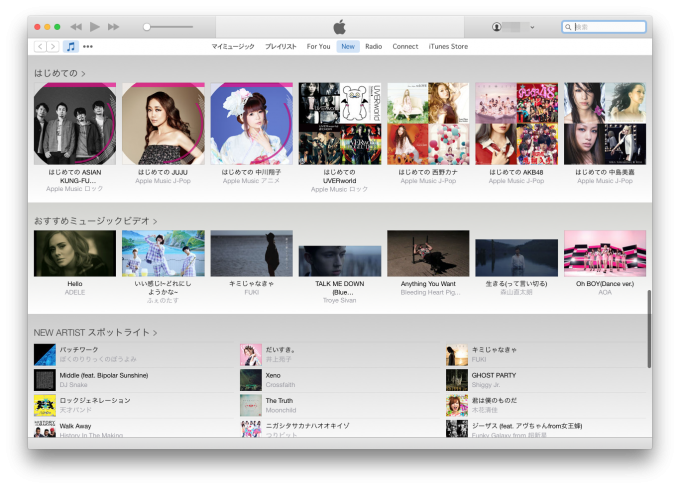
Task: Click the だいすき。 album art icon
Action: (x=251, y=355)
